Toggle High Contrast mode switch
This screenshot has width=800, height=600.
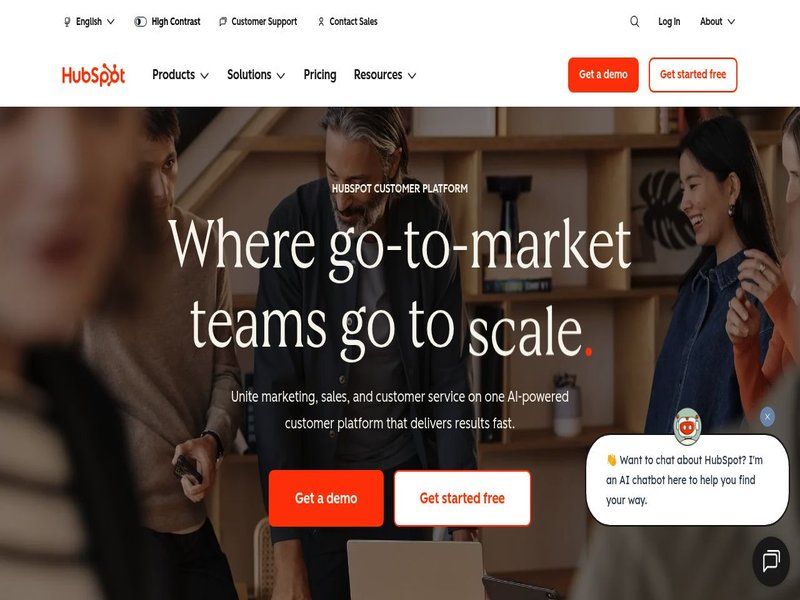point(140,21)
